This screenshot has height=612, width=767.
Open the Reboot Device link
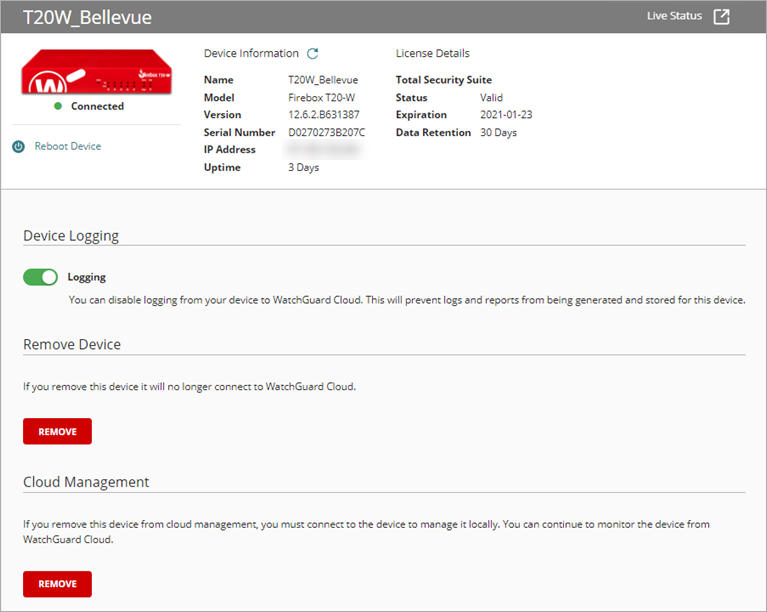[x=67, y=146]
